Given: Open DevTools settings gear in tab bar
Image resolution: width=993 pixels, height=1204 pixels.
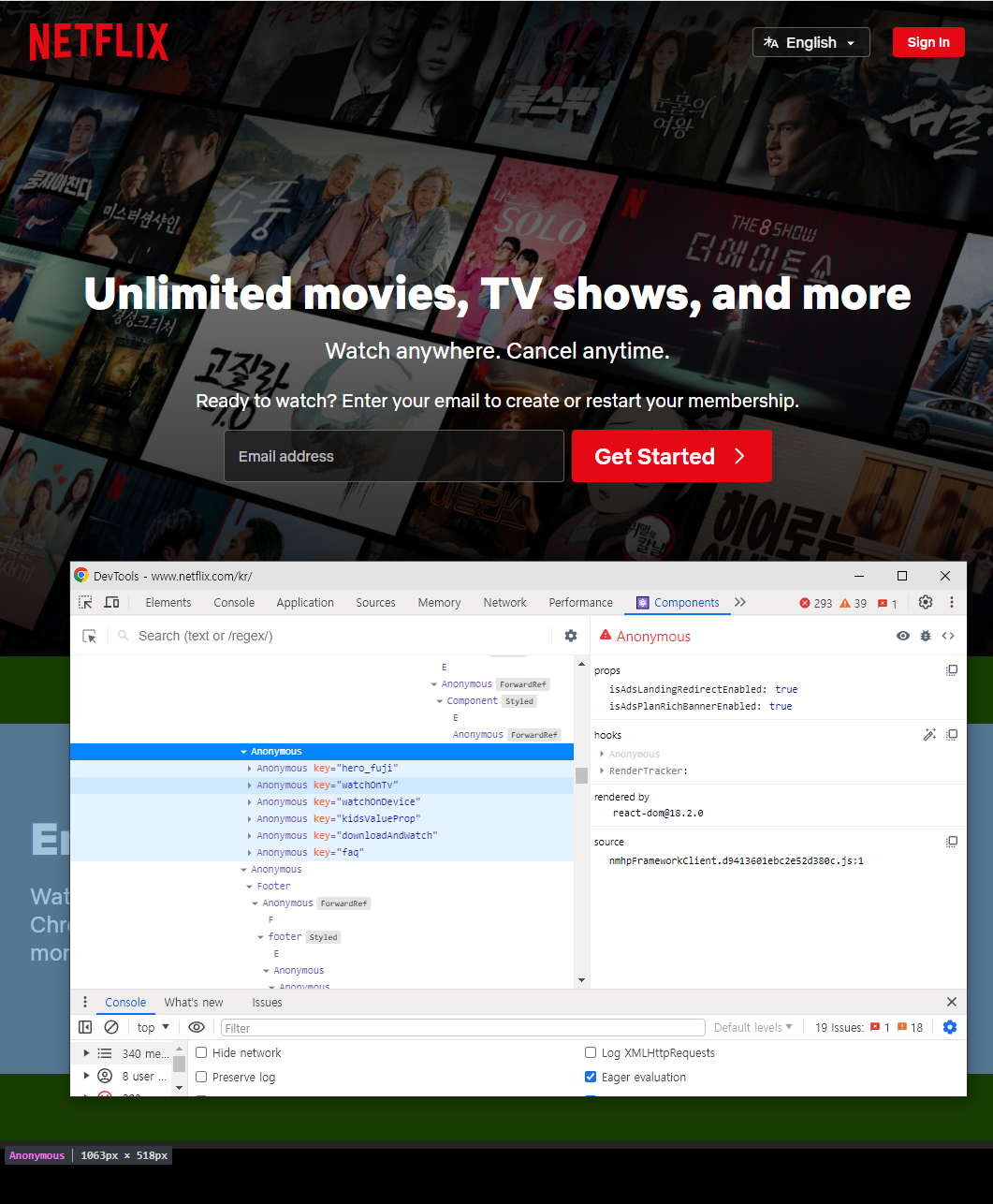Looking at the screenshot, I should 926,603.
